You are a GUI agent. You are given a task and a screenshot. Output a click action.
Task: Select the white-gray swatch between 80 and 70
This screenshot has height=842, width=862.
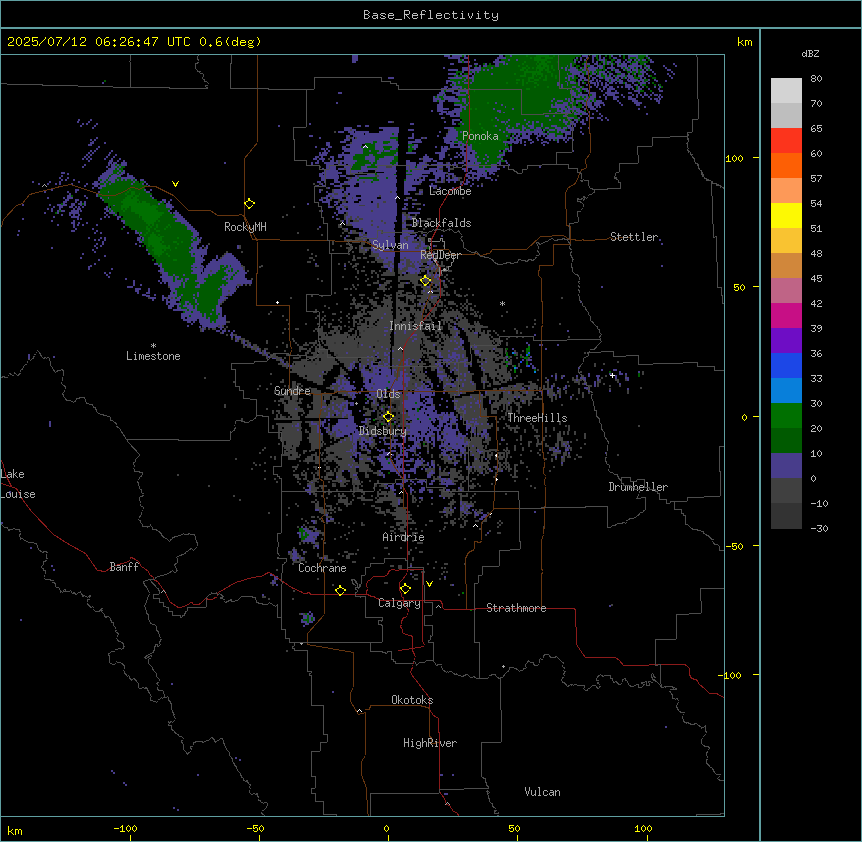click(786, 90)
